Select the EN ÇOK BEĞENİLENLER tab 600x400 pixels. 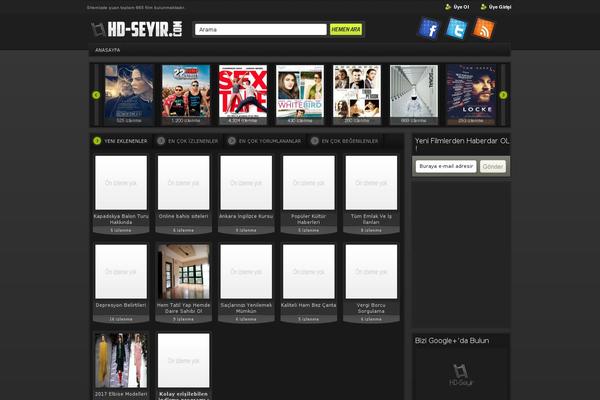pyautogui.click(x=345, y=141)
